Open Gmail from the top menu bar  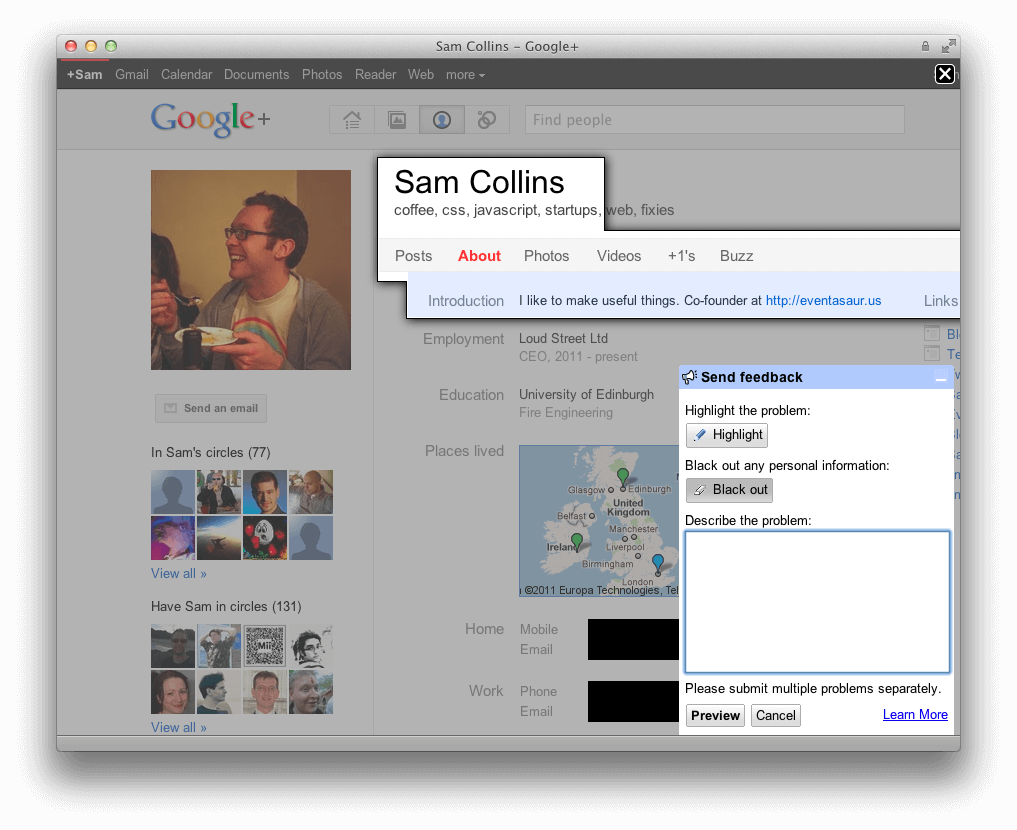click(x=131, y=74)
